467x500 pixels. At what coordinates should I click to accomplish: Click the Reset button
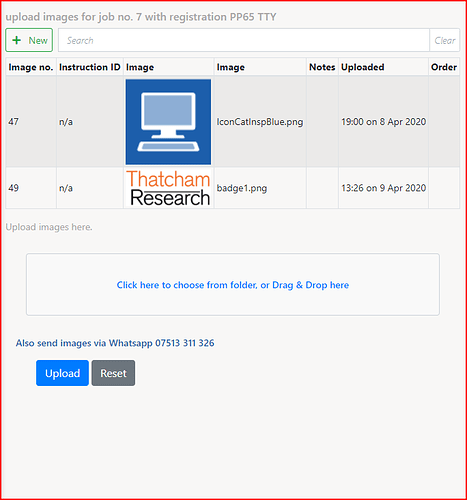tap(113, 373)
